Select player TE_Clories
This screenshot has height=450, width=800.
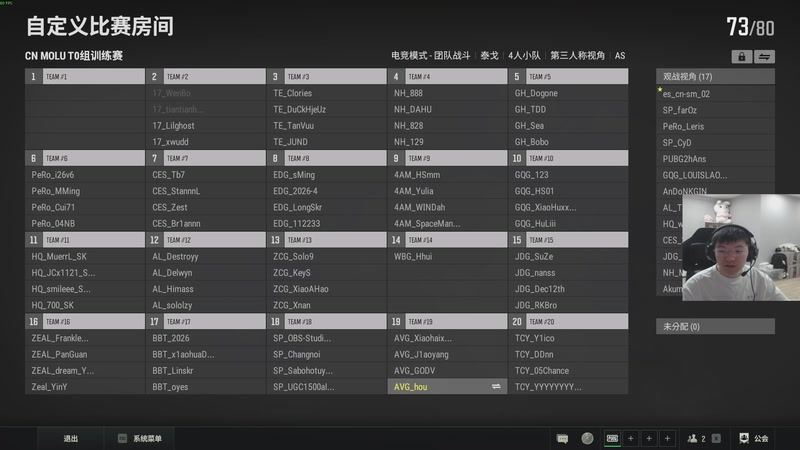click(x=327, y=93)
